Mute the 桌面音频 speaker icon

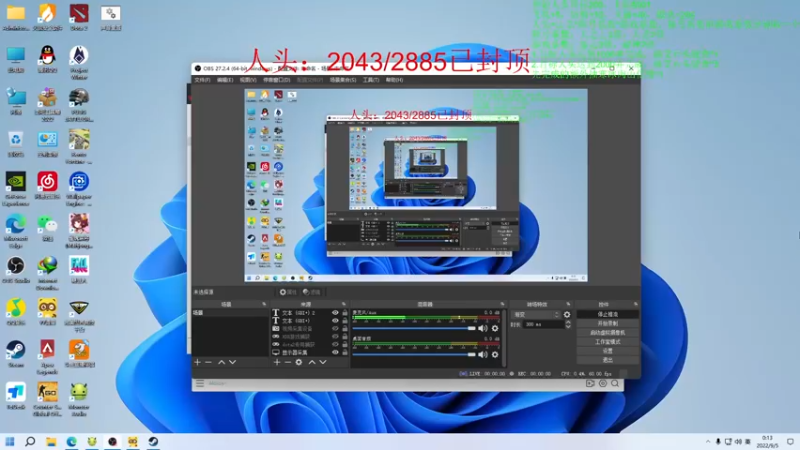point(483,355)
